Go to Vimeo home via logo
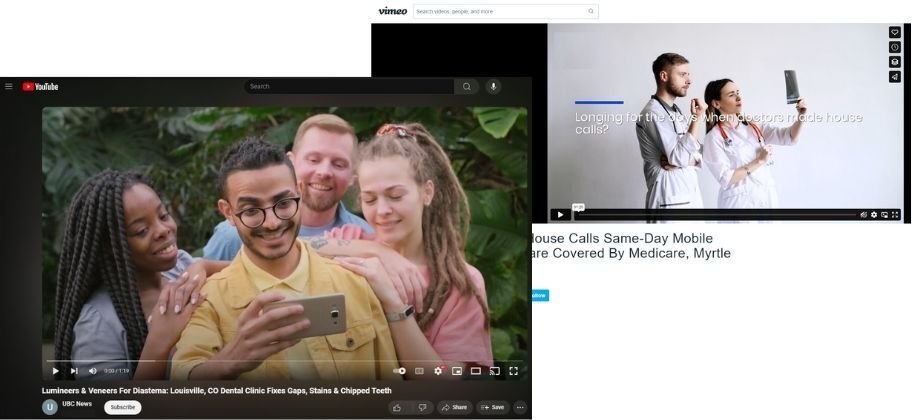Screen dimensions: 912x420 pos(392,11)
